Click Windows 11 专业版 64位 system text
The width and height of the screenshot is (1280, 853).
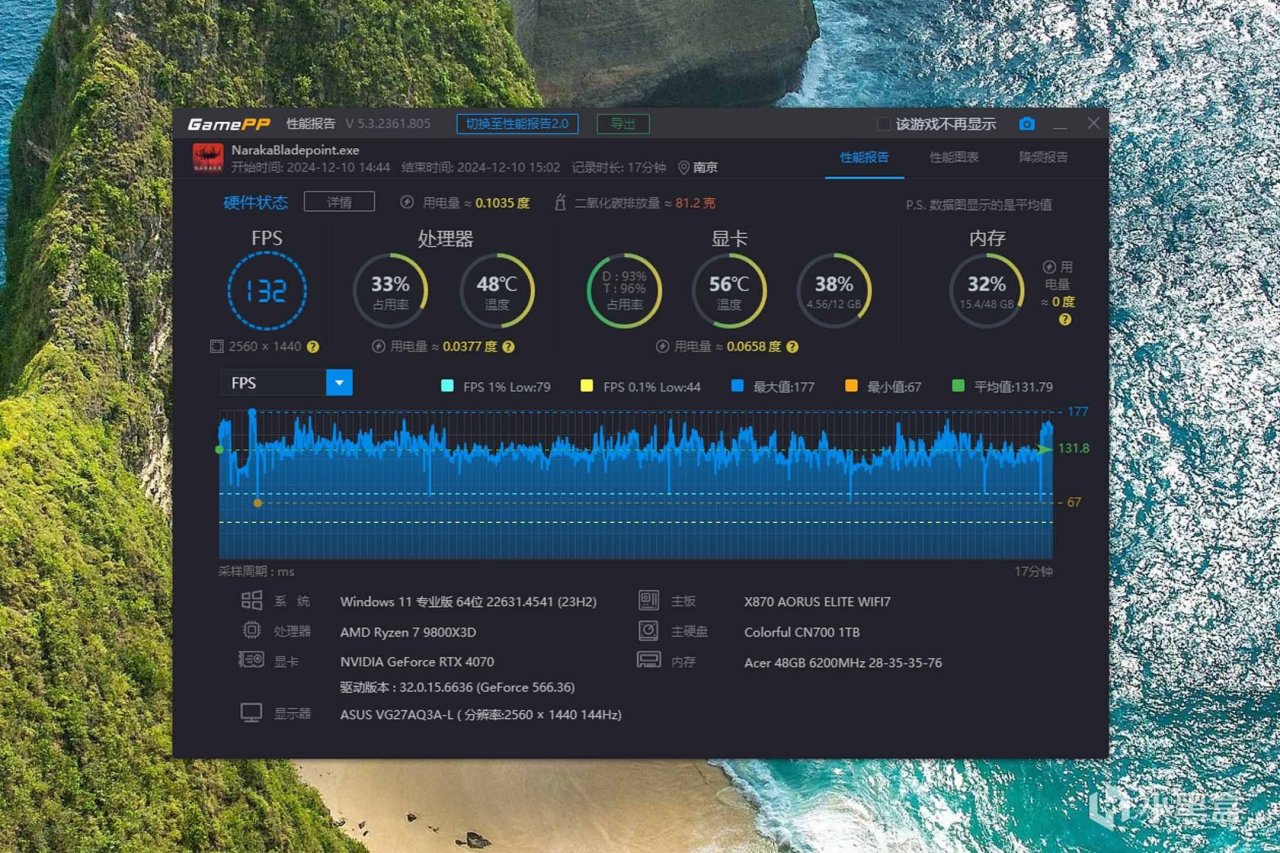[x=468, y=602]
